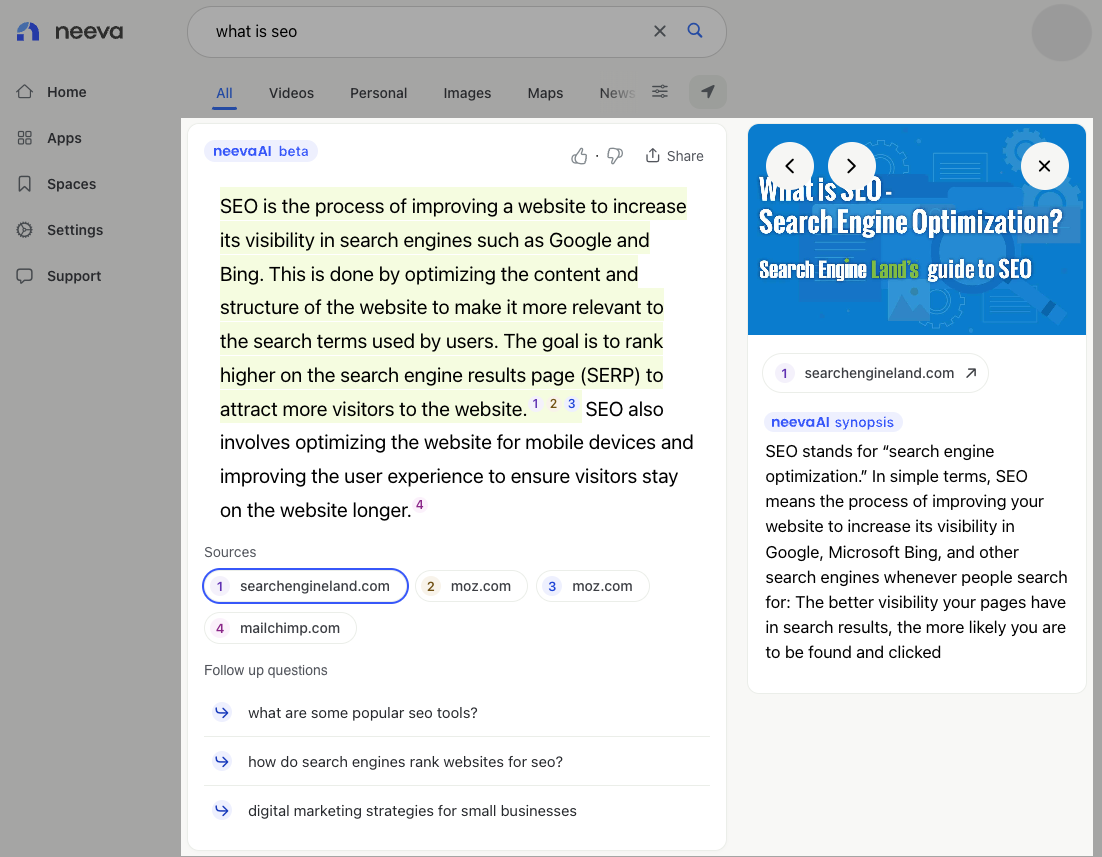The image size is (1102, 857).
Task: Select source 3 moz.com chip
Action: pos(592,586)
